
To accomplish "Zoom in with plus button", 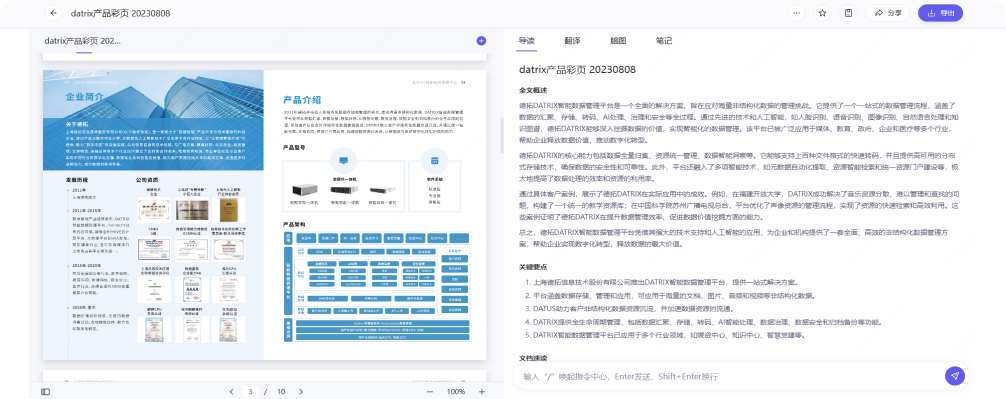I will pyautogui.click(x=482, y=391).
